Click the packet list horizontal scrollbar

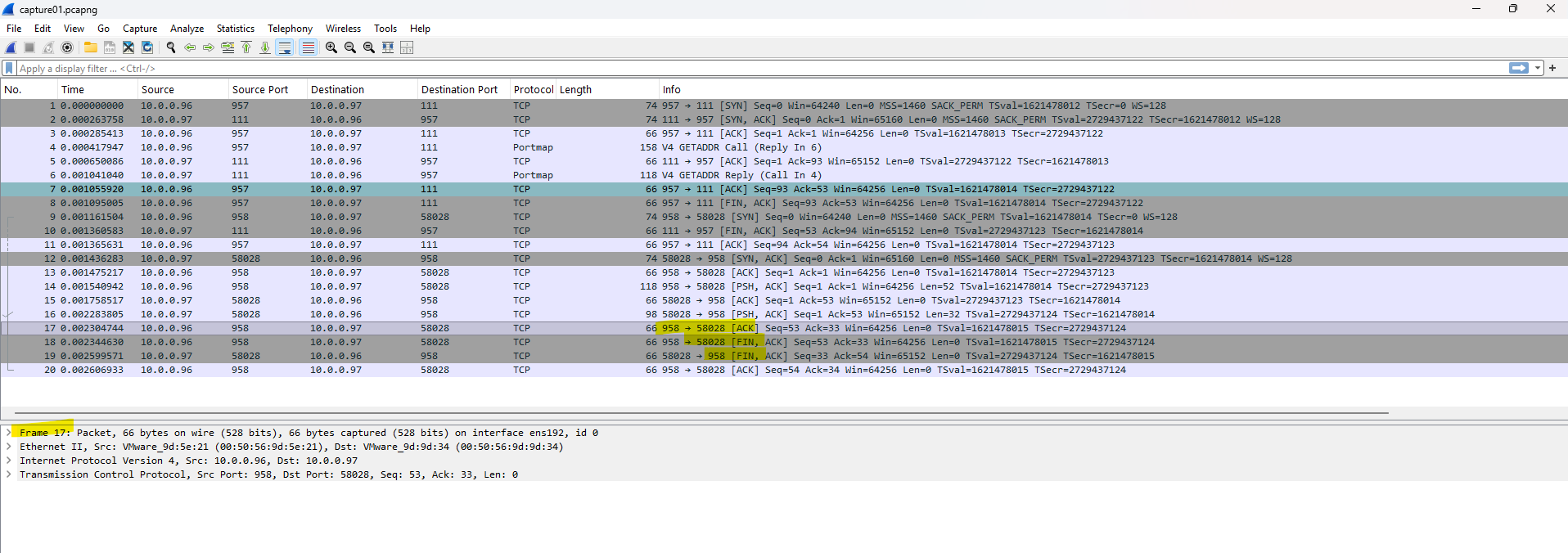pyautogui.click(x=701, y=413)
